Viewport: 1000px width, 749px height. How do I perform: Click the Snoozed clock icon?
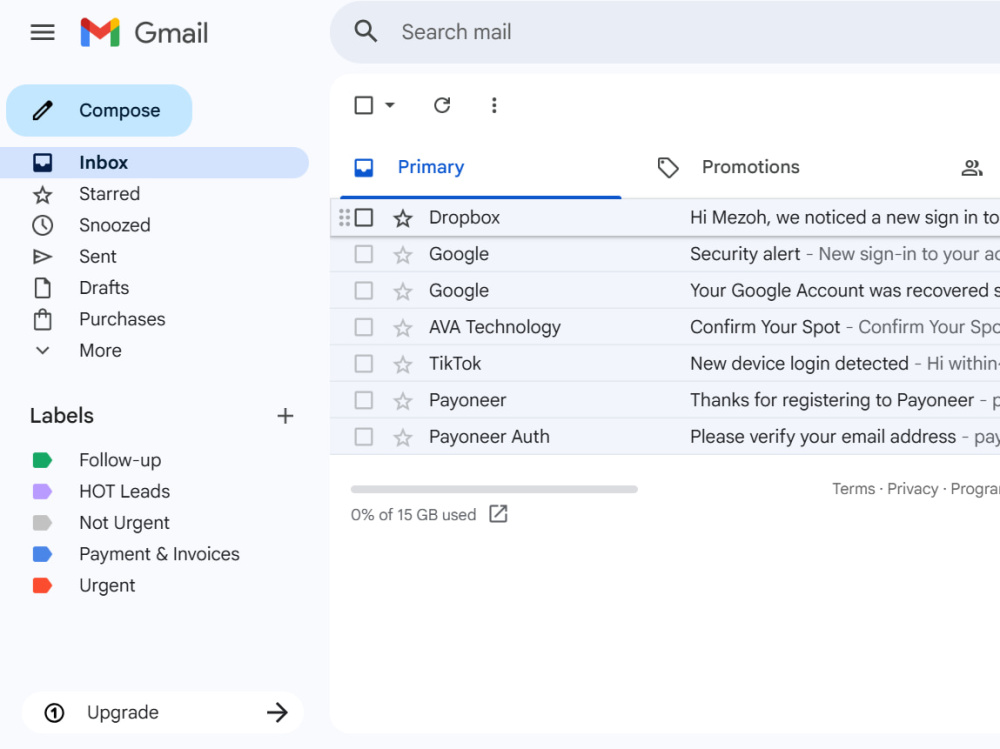[43, 225]
